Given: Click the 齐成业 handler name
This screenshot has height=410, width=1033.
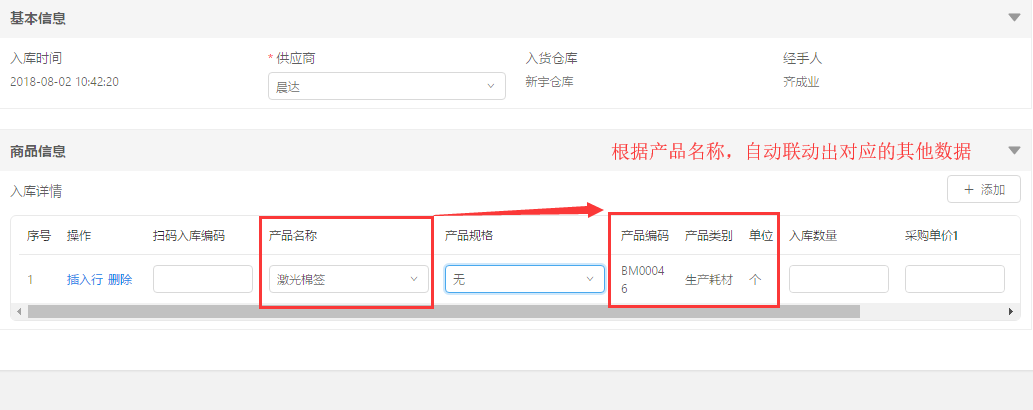Looking at the screenshot, I should click(801, 82).
